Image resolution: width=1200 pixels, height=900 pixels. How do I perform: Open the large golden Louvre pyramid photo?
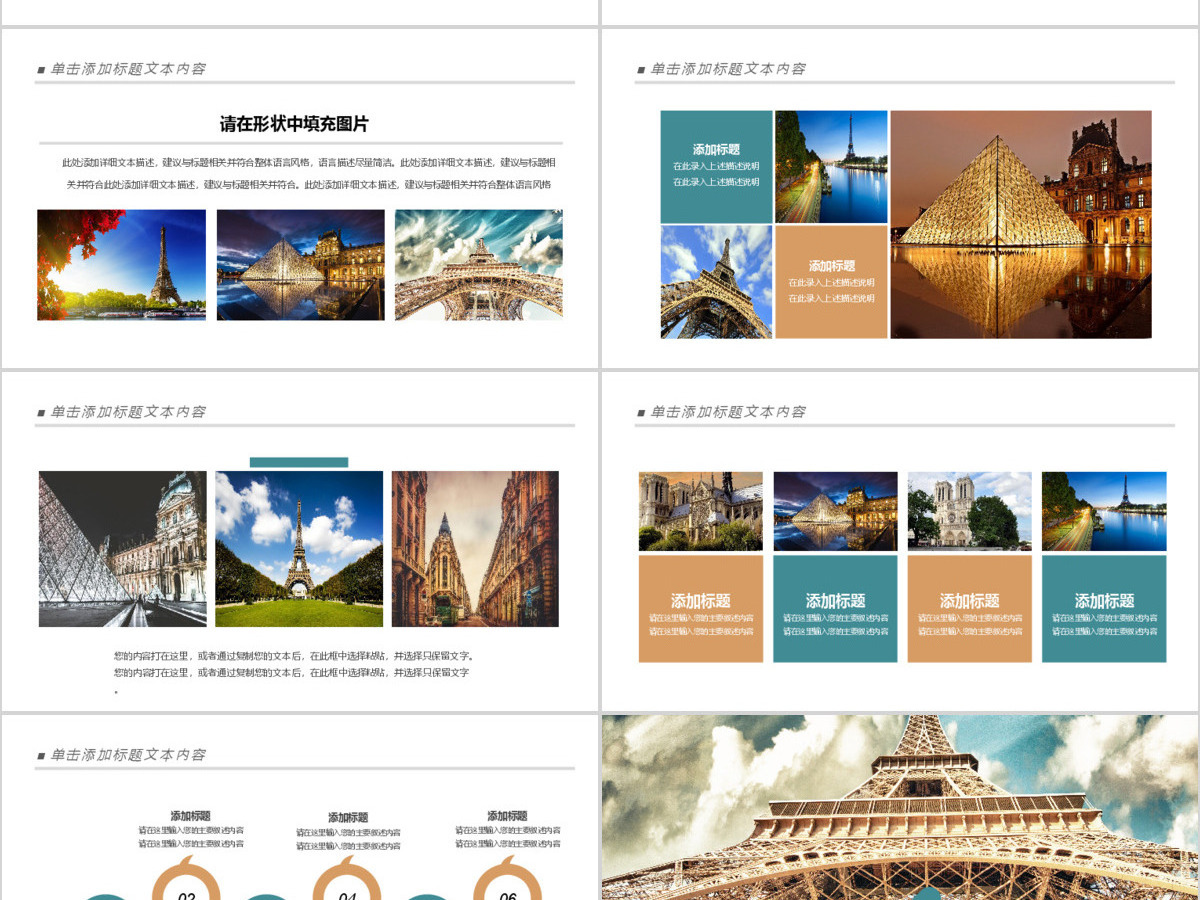[1021, 224]
